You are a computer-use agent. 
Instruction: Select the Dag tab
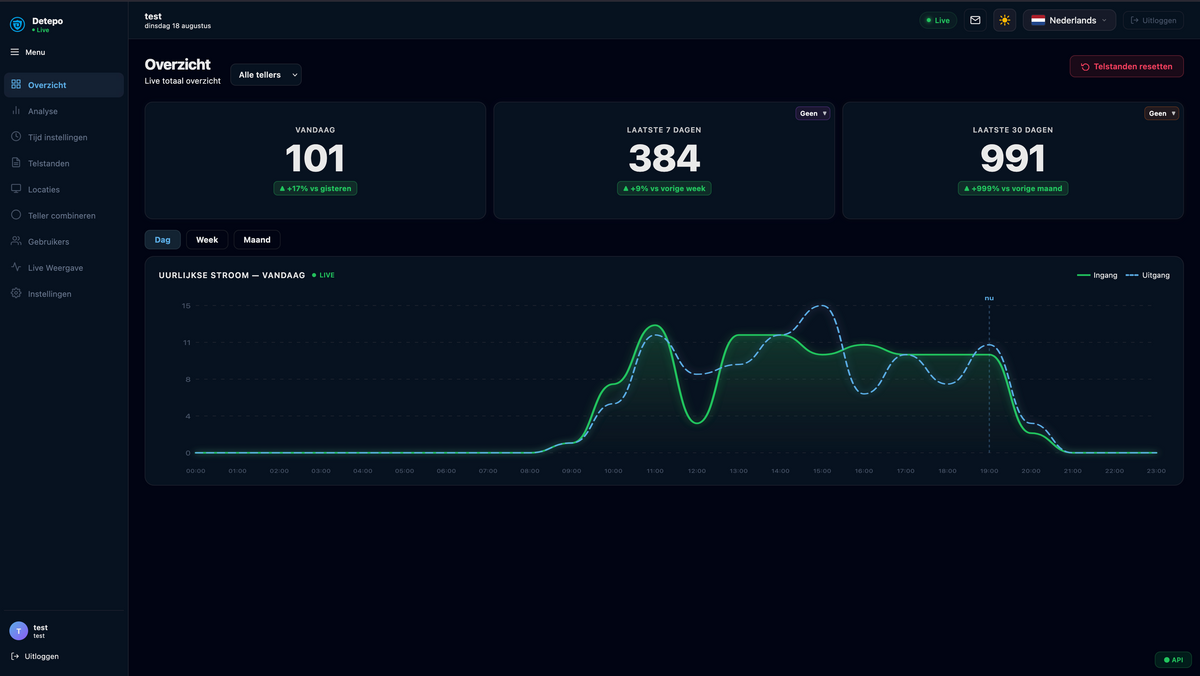pyautogui.click(x=163, y=240)
